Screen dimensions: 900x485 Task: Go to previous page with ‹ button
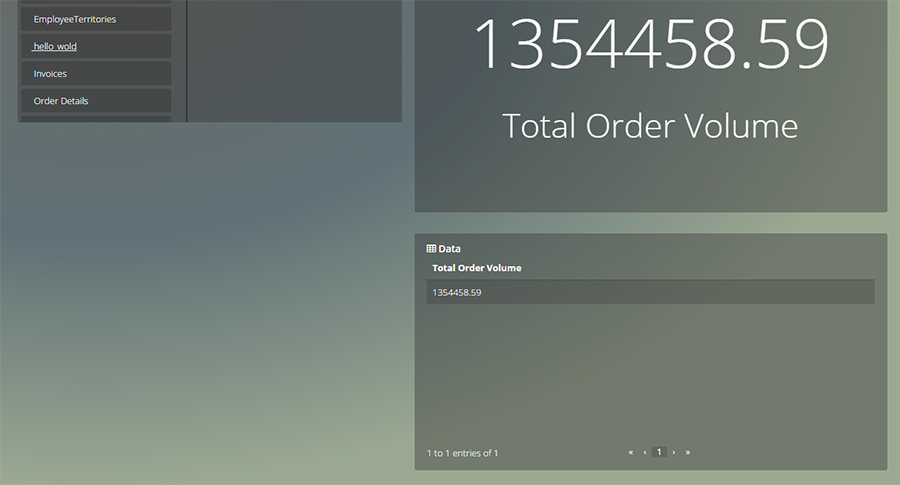point(645,452)
